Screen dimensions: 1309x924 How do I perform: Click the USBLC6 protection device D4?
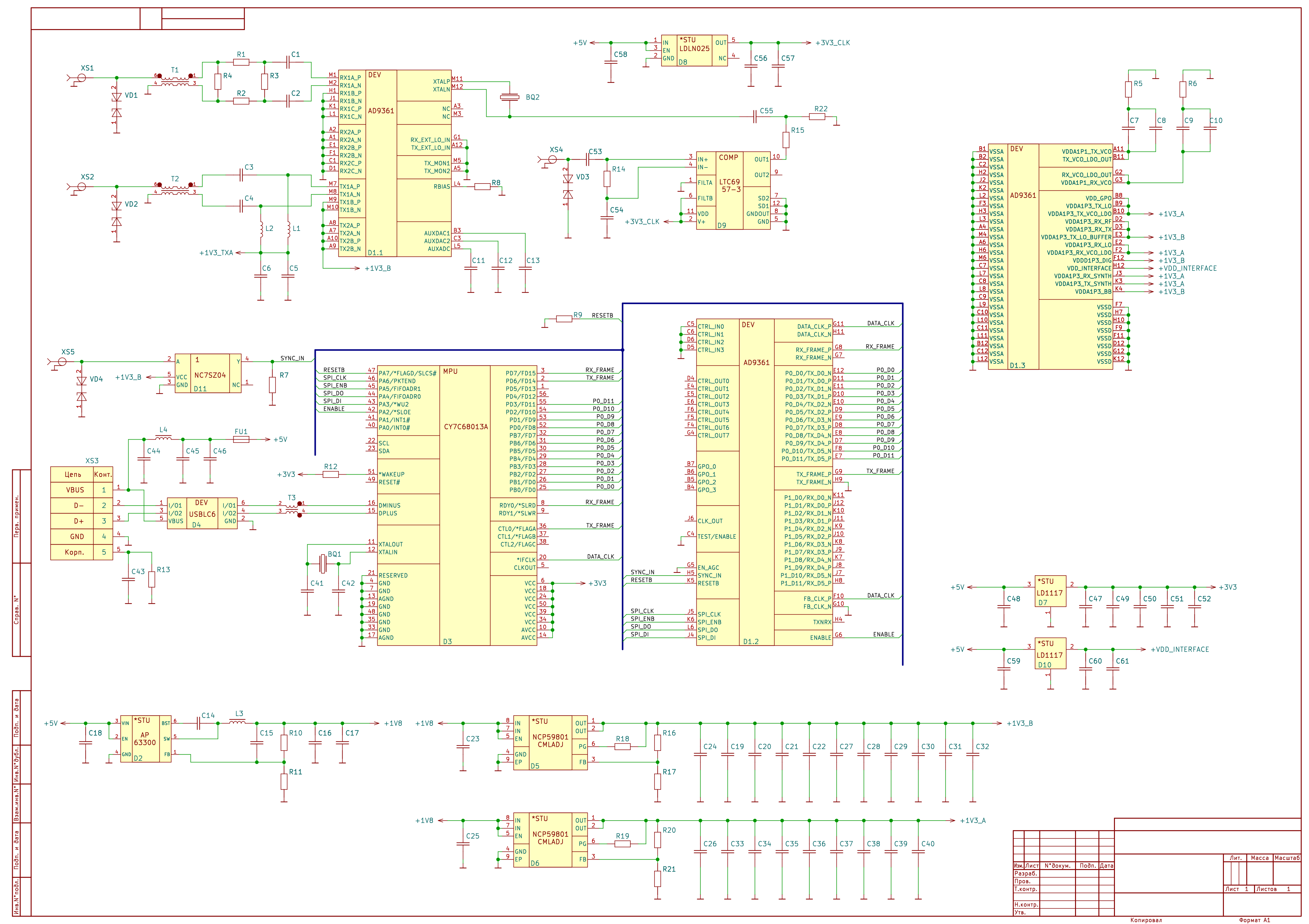202,513
